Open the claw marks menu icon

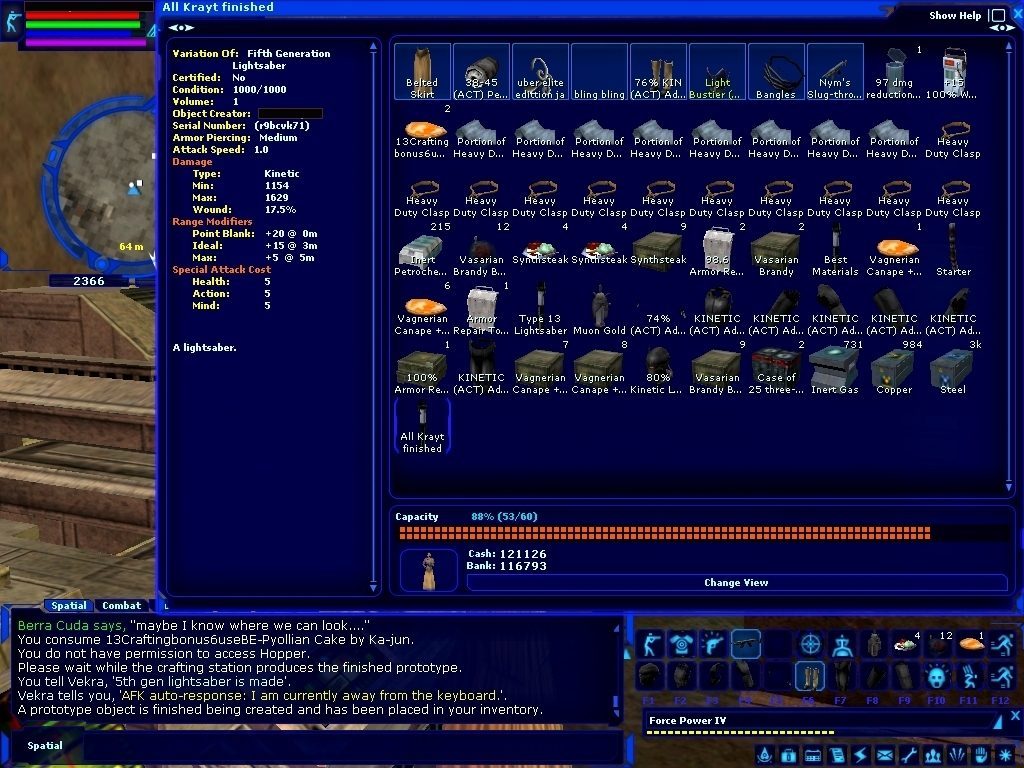[957, 756]
